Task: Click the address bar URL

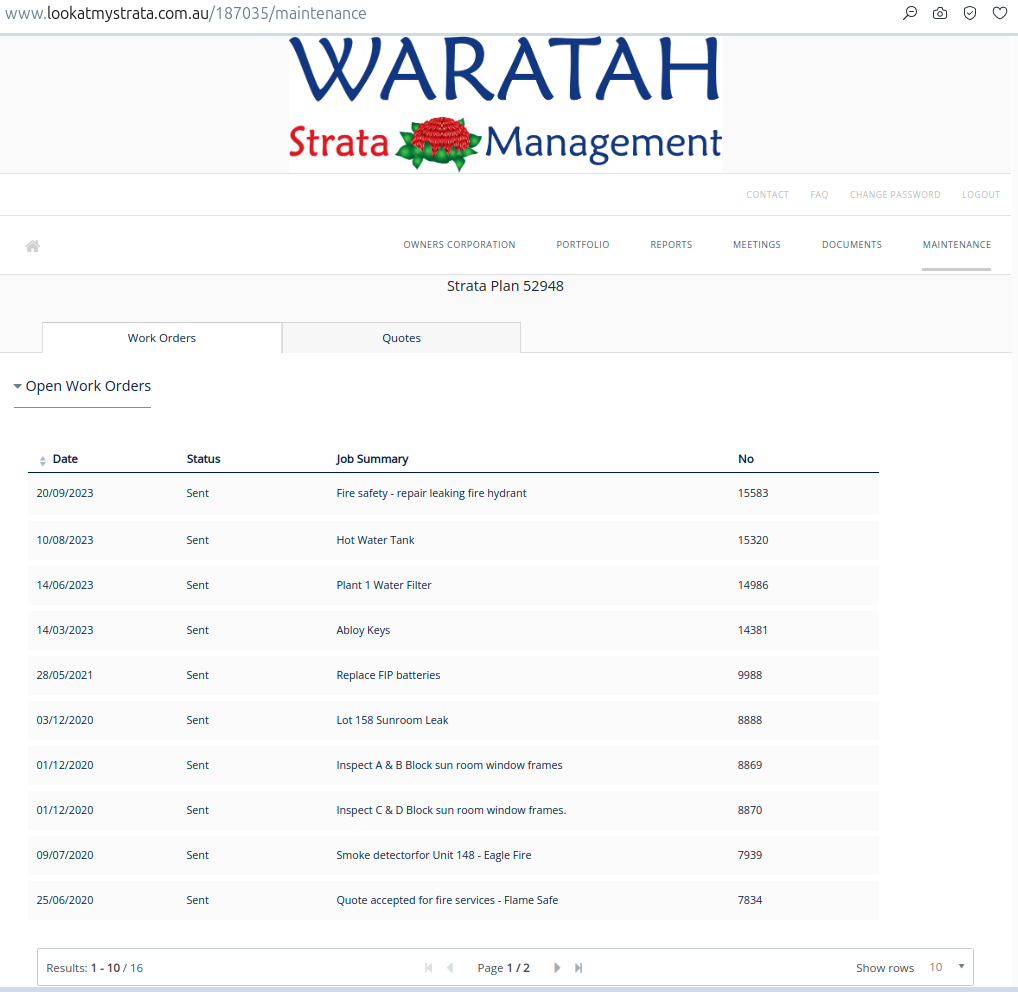Action: tap(186, 13)
